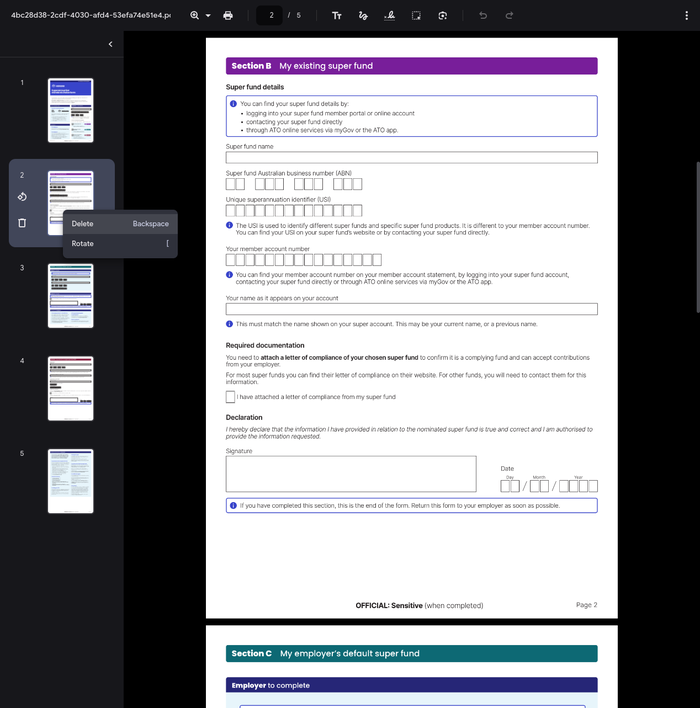Click the current page number field
The width and height of the screenshot is (700, 708).
tap(272, 16)
